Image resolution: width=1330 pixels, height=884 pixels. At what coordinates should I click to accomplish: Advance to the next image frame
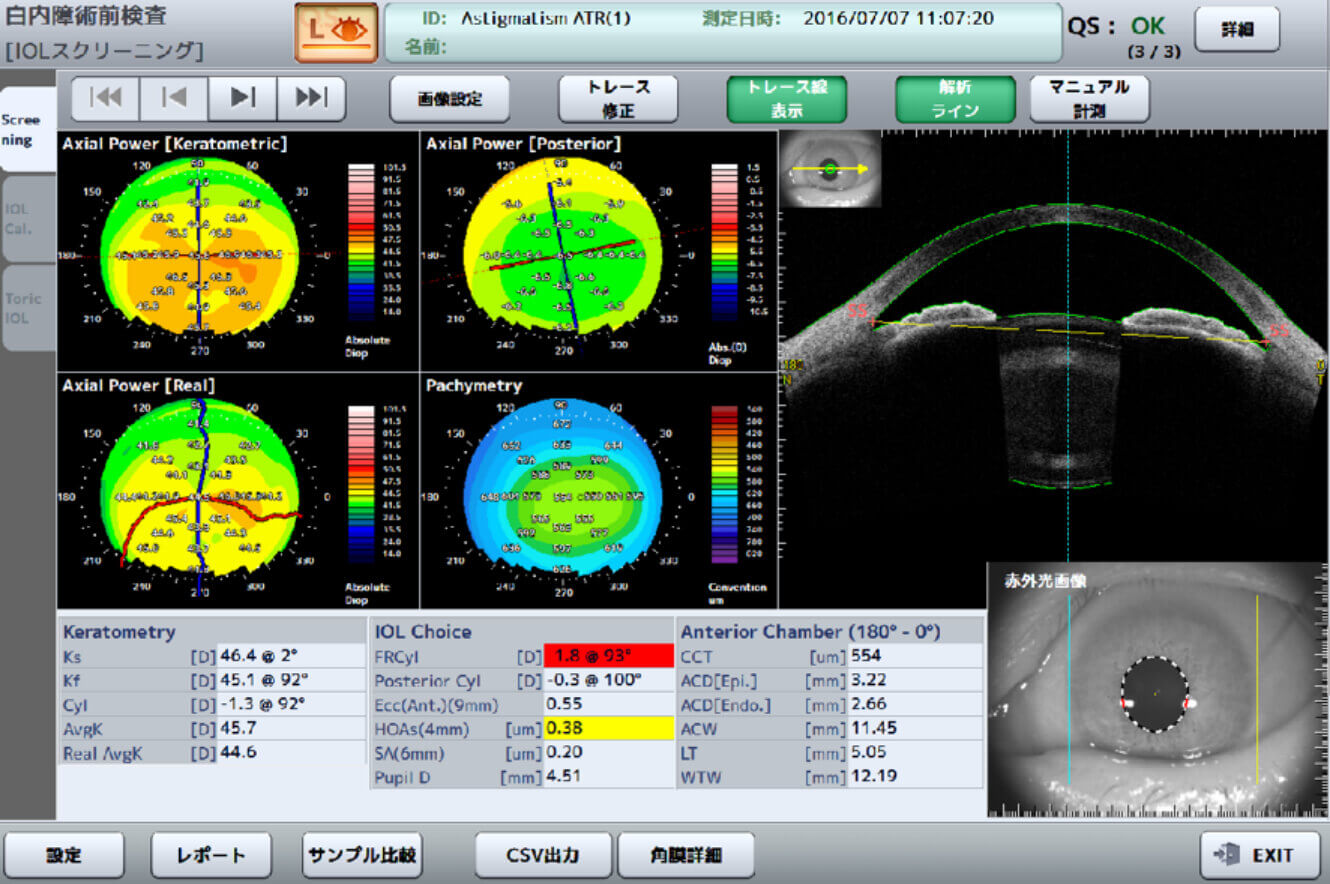click(242, 98)
